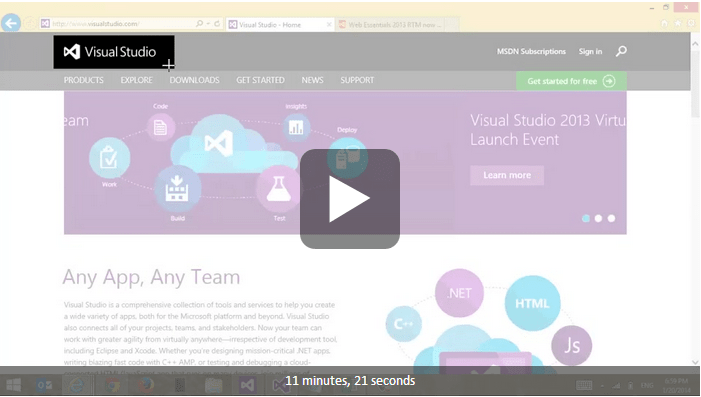
Task: Open the Build factory icon in the banner
Action: tap(177, 188)
